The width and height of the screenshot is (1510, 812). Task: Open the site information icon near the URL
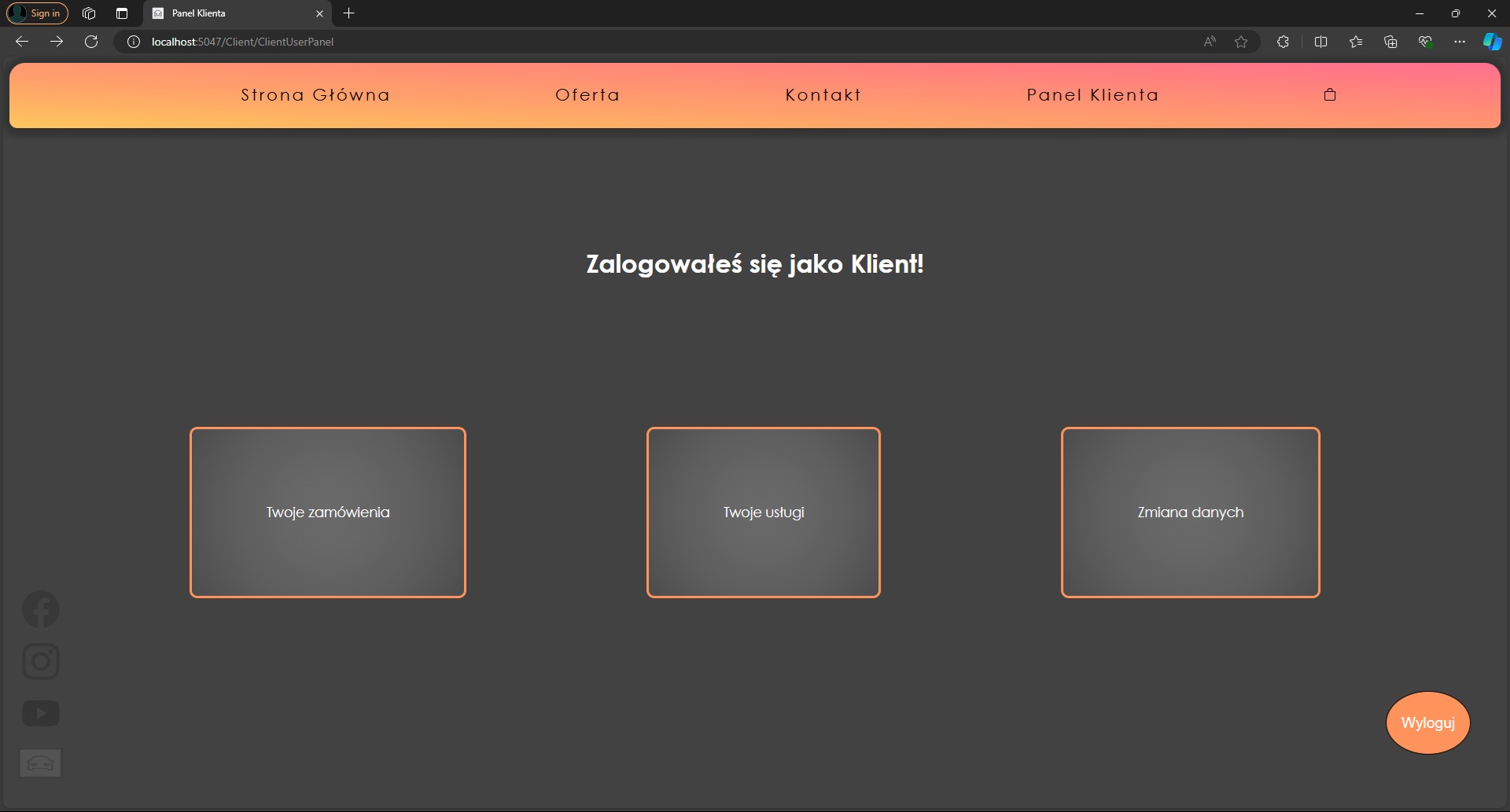pyautogui.click(x=133, y=42)
